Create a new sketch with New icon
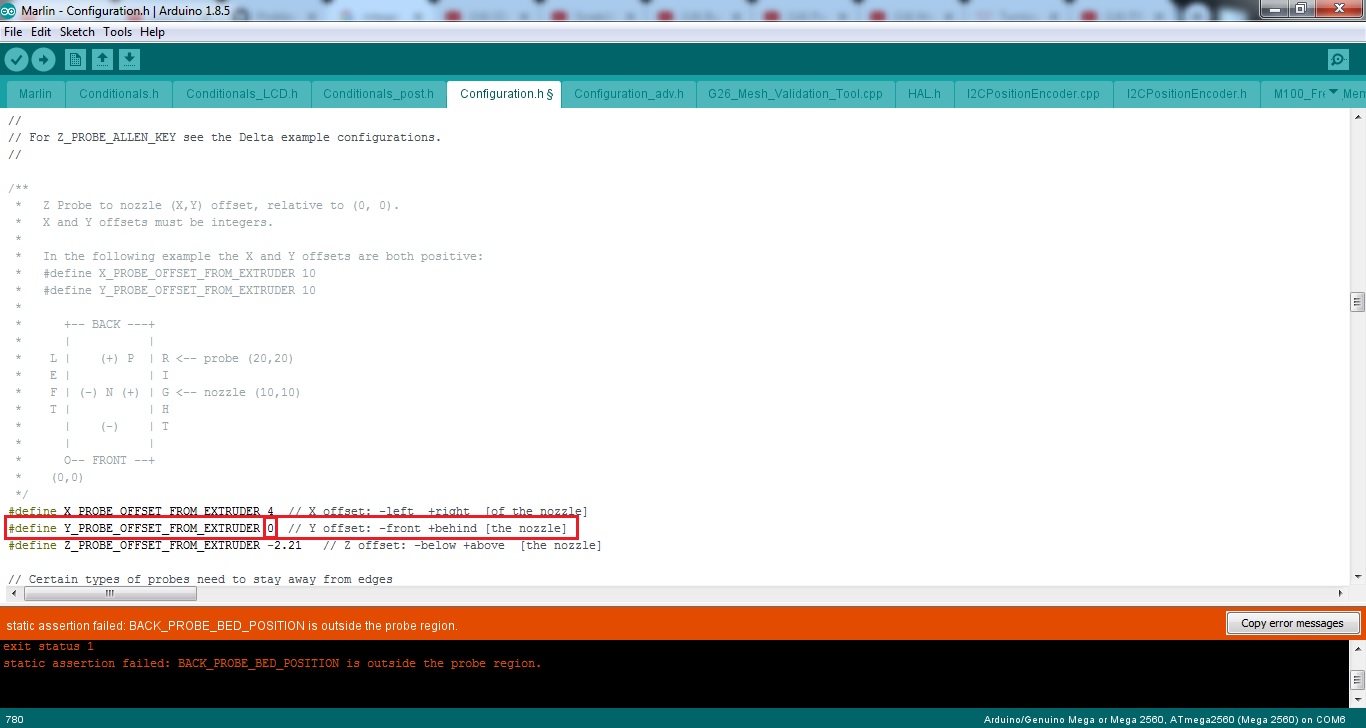 (75, 60)
